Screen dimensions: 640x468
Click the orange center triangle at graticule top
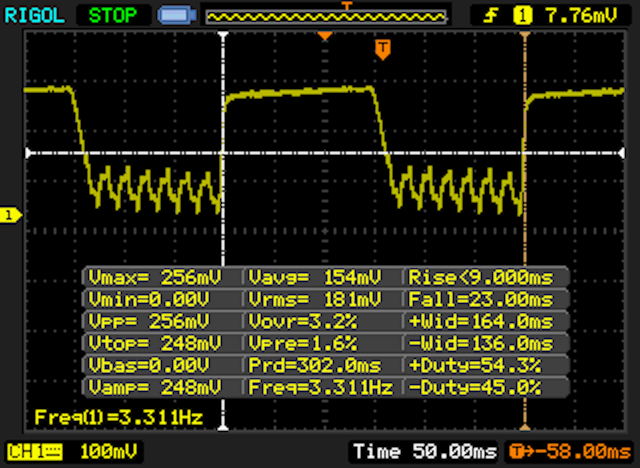point(325,37)
